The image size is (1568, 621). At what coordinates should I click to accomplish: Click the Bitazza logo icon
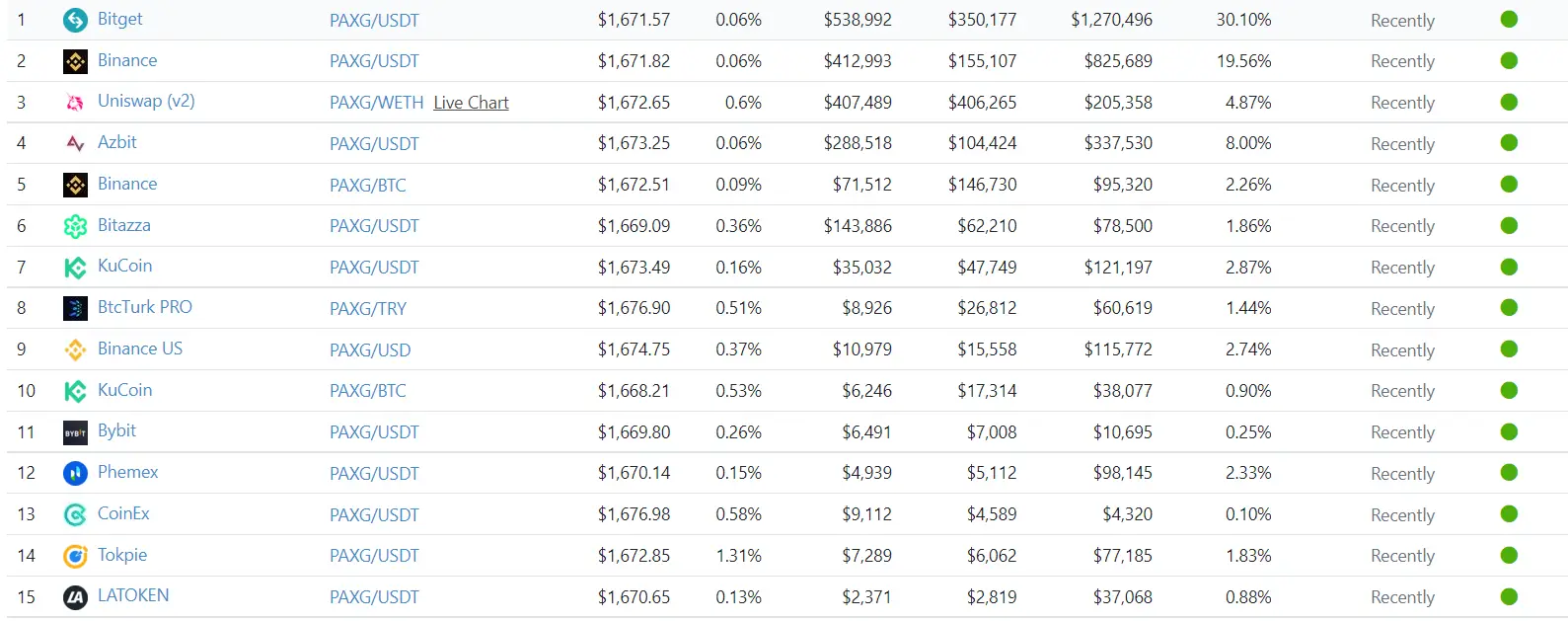pyautogui.click(x=75, y=226)
